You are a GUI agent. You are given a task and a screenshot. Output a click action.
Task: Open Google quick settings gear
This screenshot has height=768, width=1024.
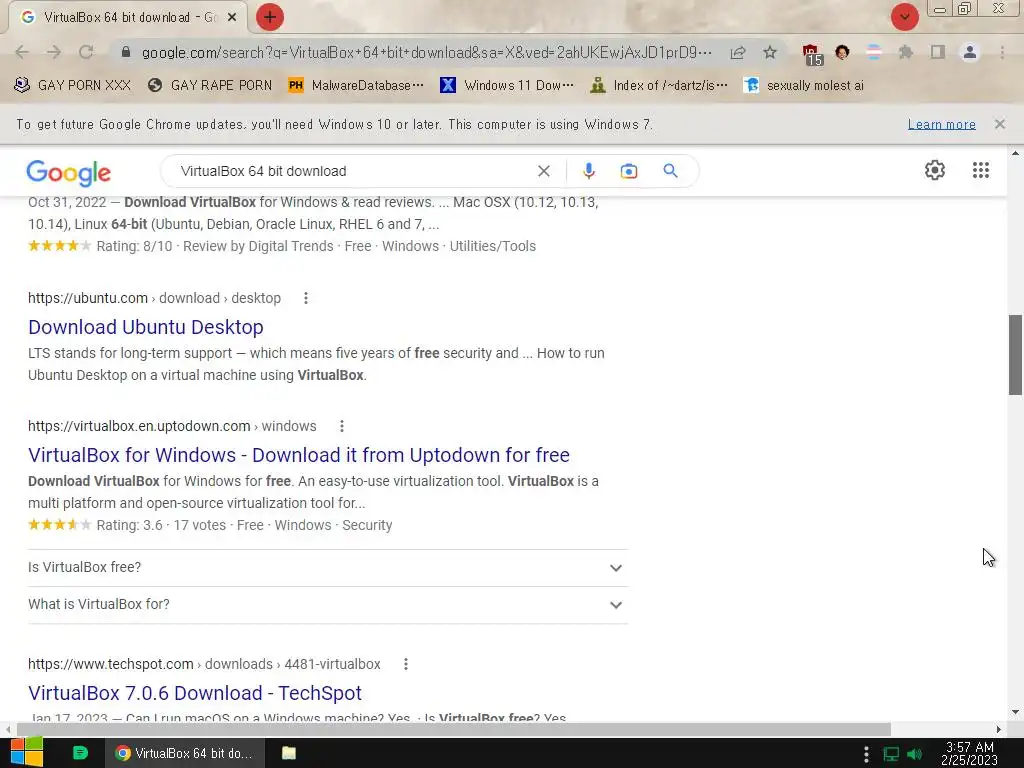pyautogui.click(x=935, y=170)
